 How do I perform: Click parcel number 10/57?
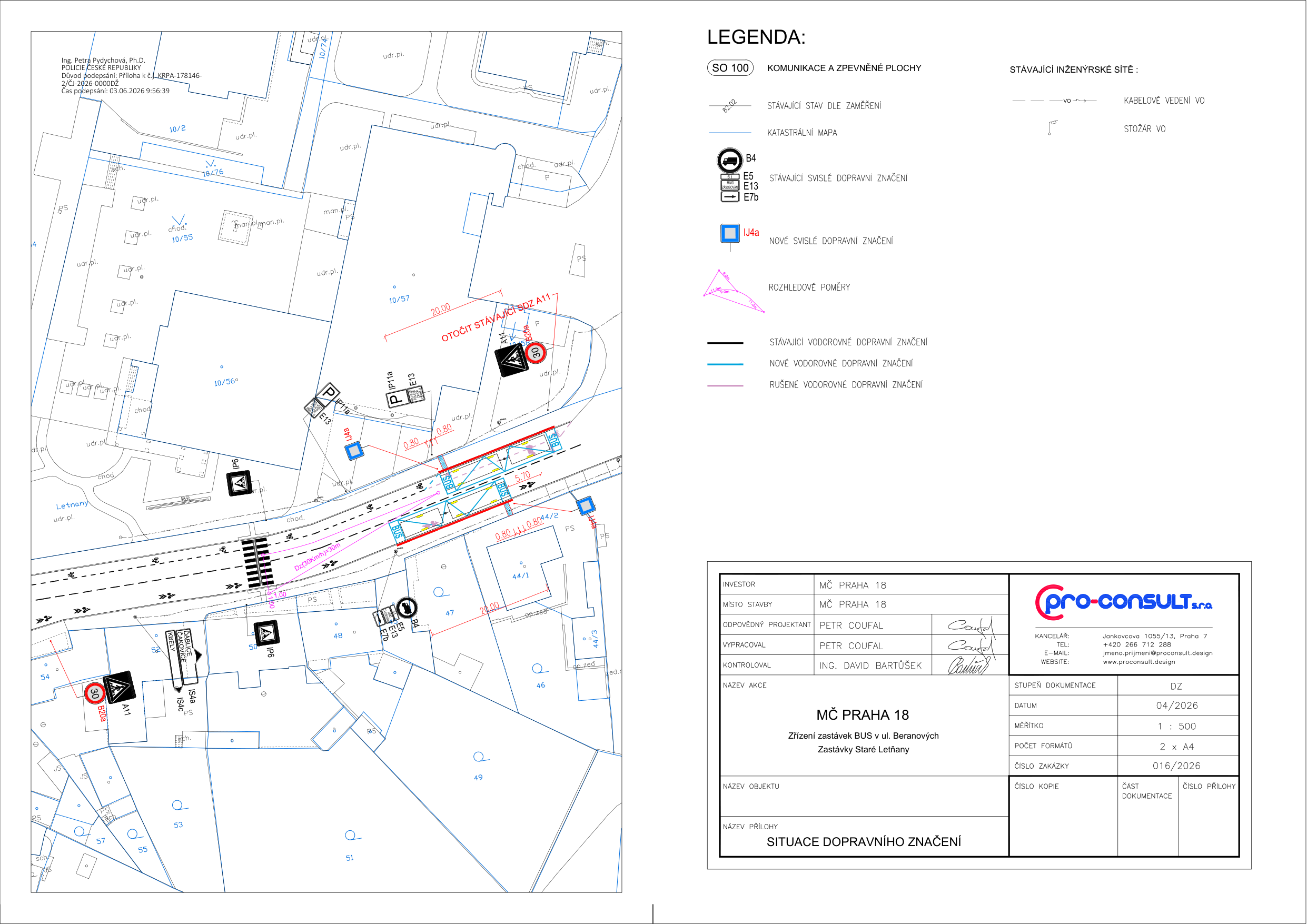(x=399, y=299)
